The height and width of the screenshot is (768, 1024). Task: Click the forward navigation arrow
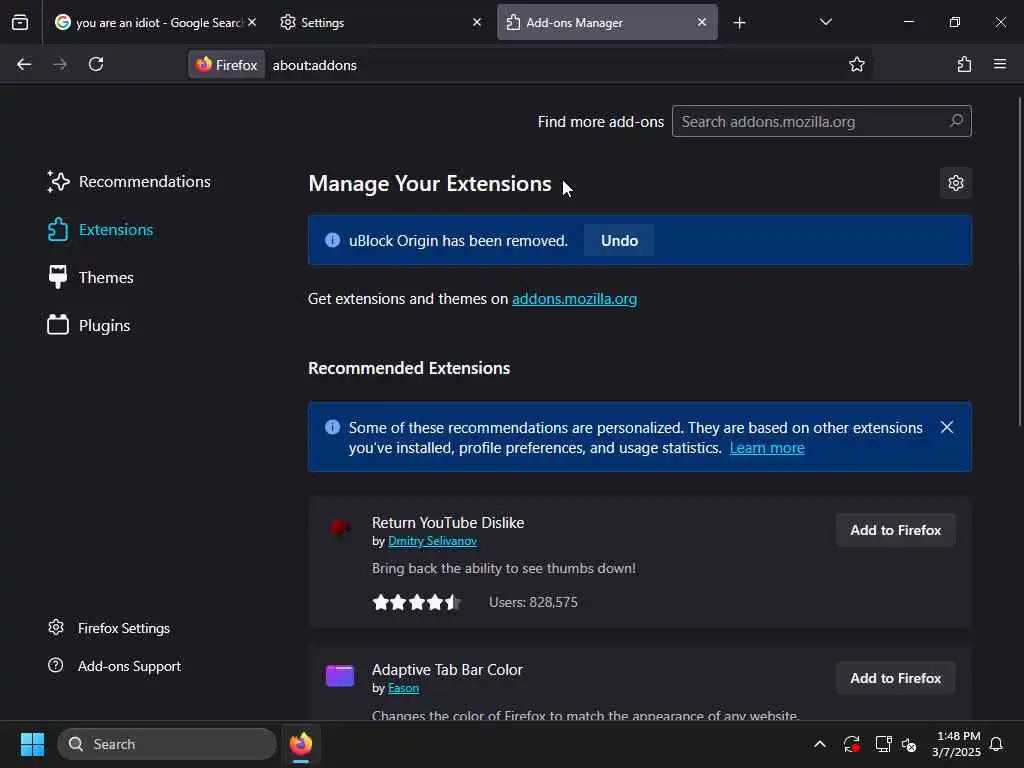59,64
